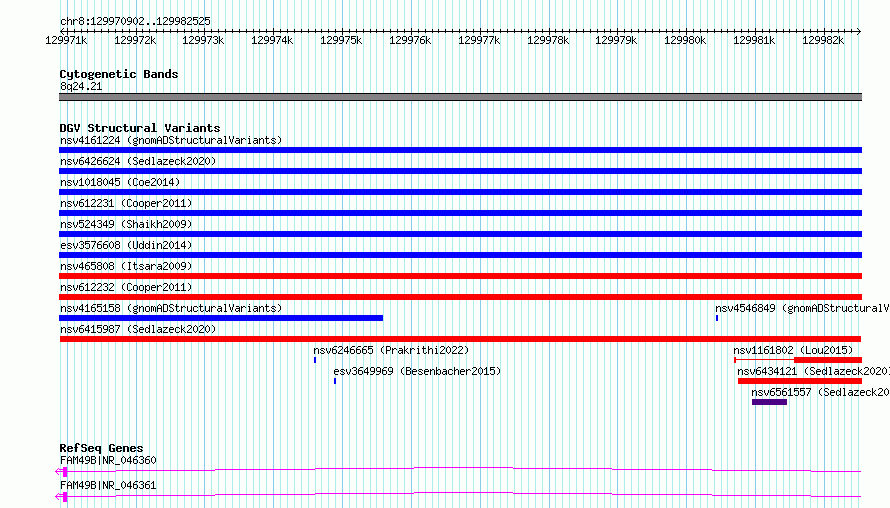Select the red bar under nsv465808
890x508 pixels.
pos(460,276)
